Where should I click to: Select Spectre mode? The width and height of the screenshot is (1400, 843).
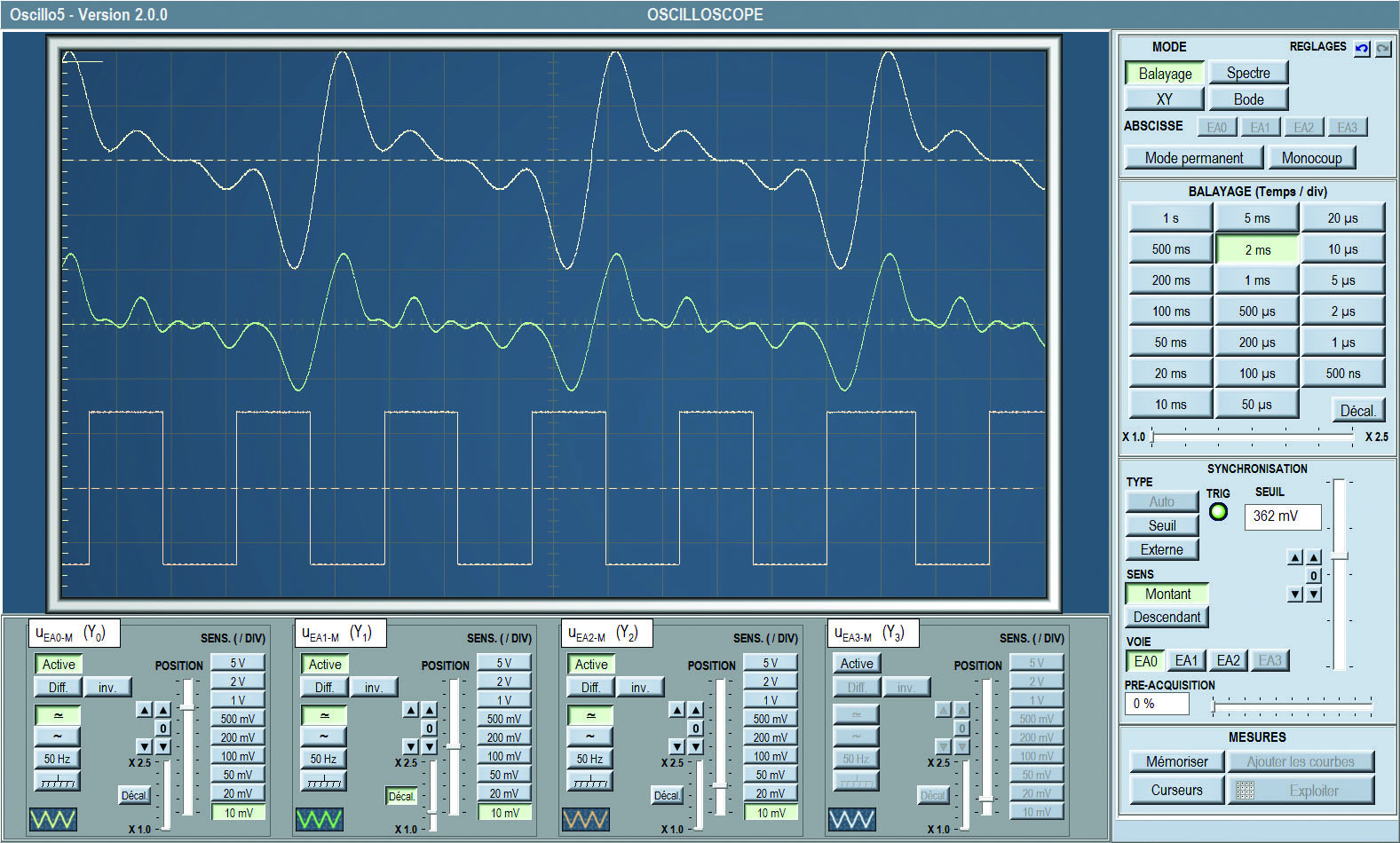(x=1248, y=73)
